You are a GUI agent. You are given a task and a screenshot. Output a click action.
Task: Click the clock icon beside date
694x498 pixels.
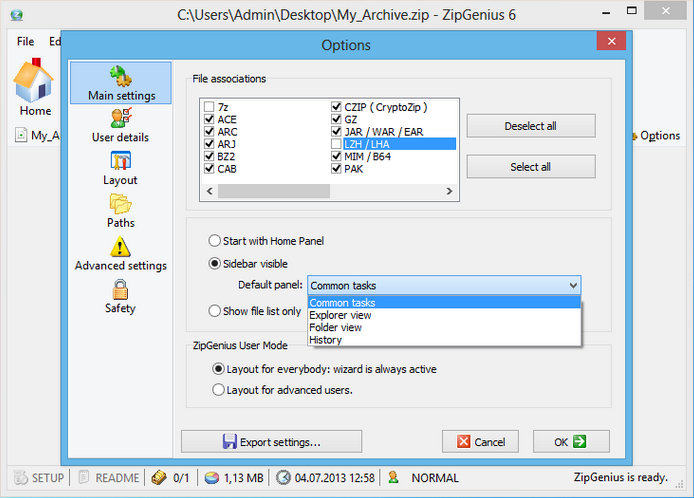(283, 478)
